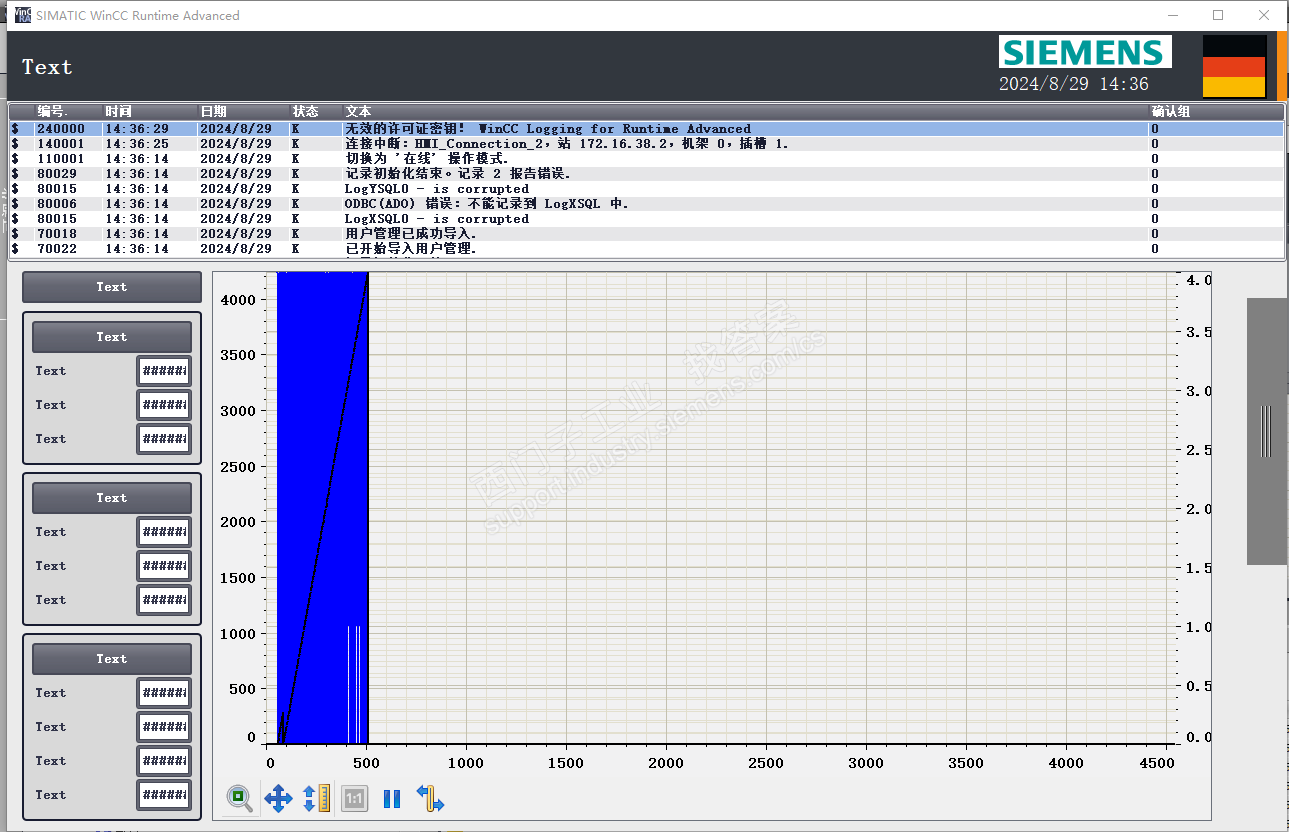Click the 编号 column header in alarm view

pyautogui.click(x=67, y=111)
